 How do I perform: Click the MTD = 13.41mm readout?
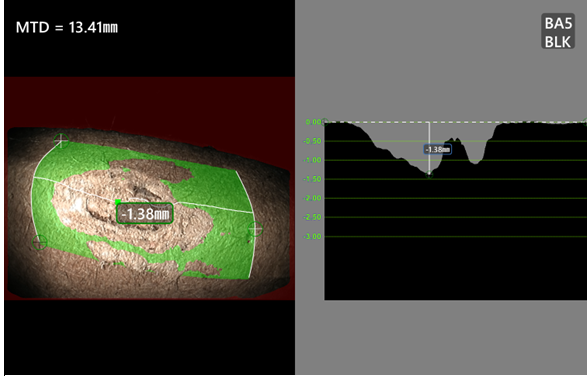point(67,27)
